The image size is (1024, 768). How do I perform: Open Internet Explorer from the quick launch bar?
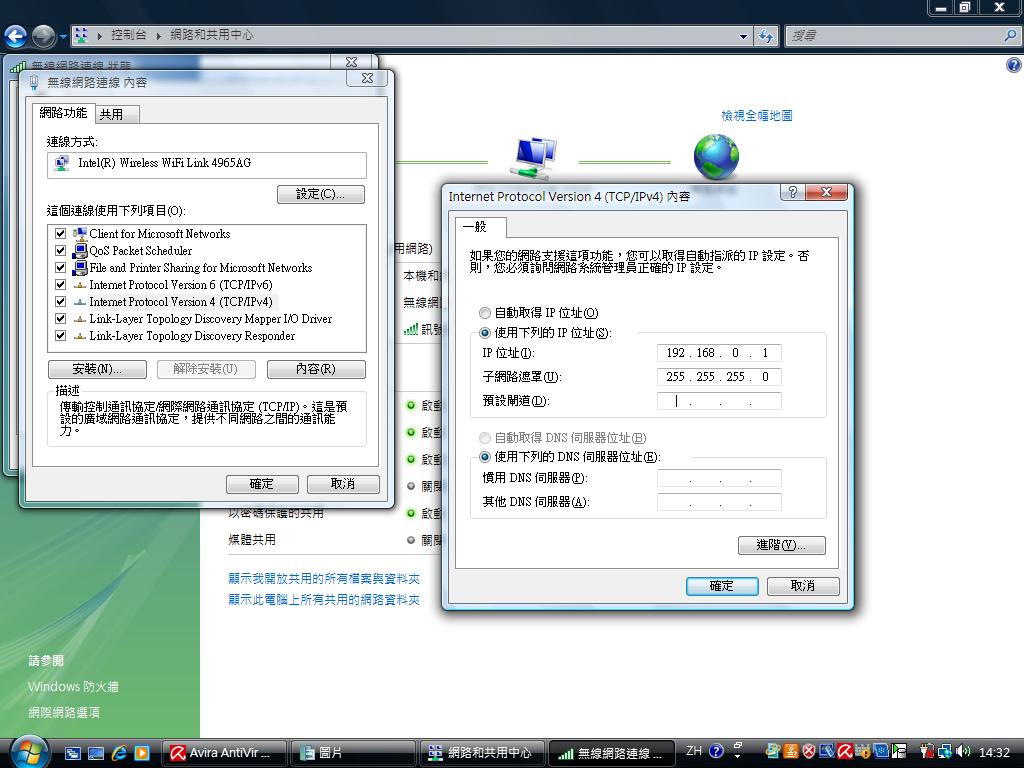point(120,752)
